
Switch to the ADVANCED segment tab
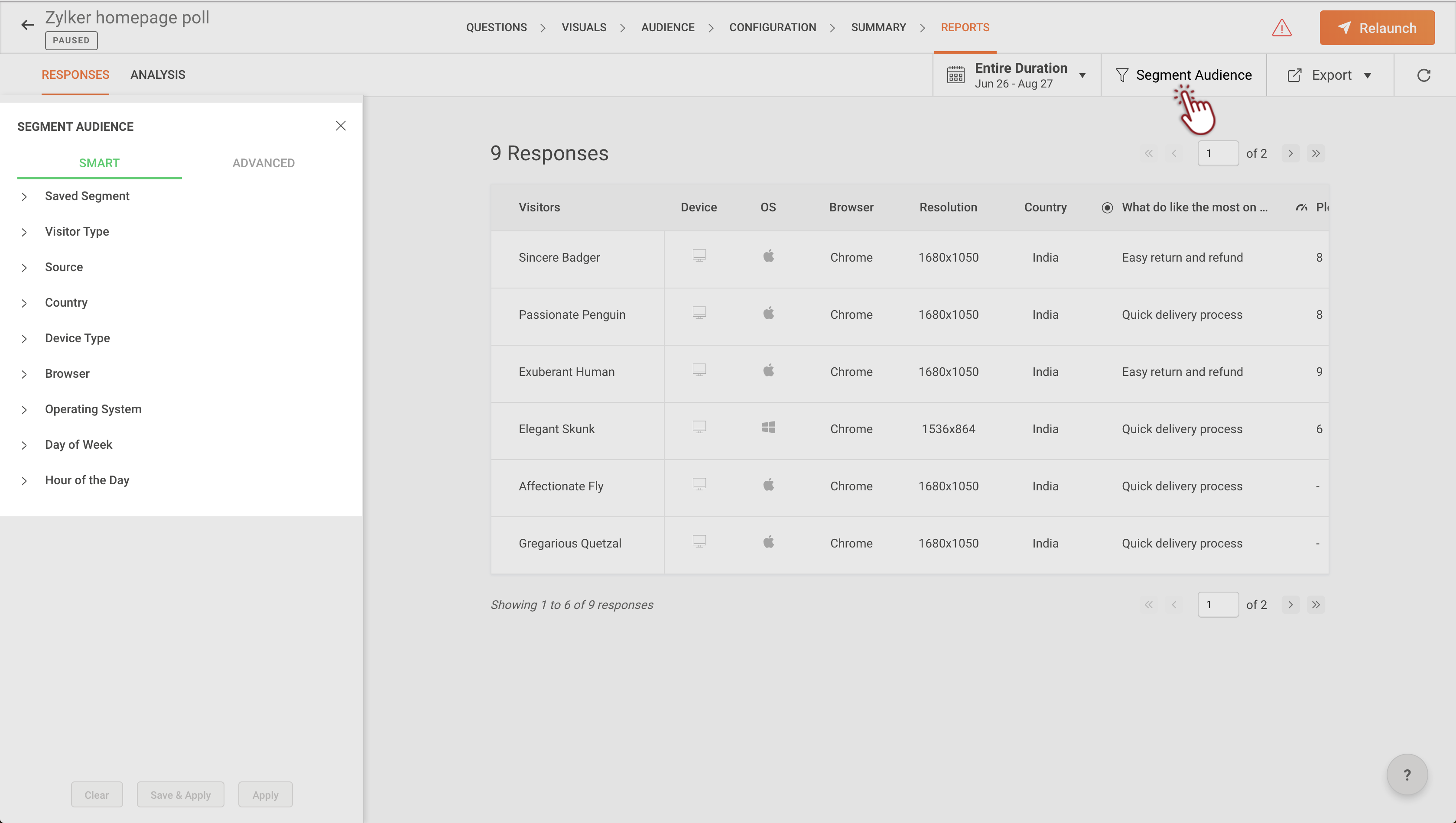263,163
